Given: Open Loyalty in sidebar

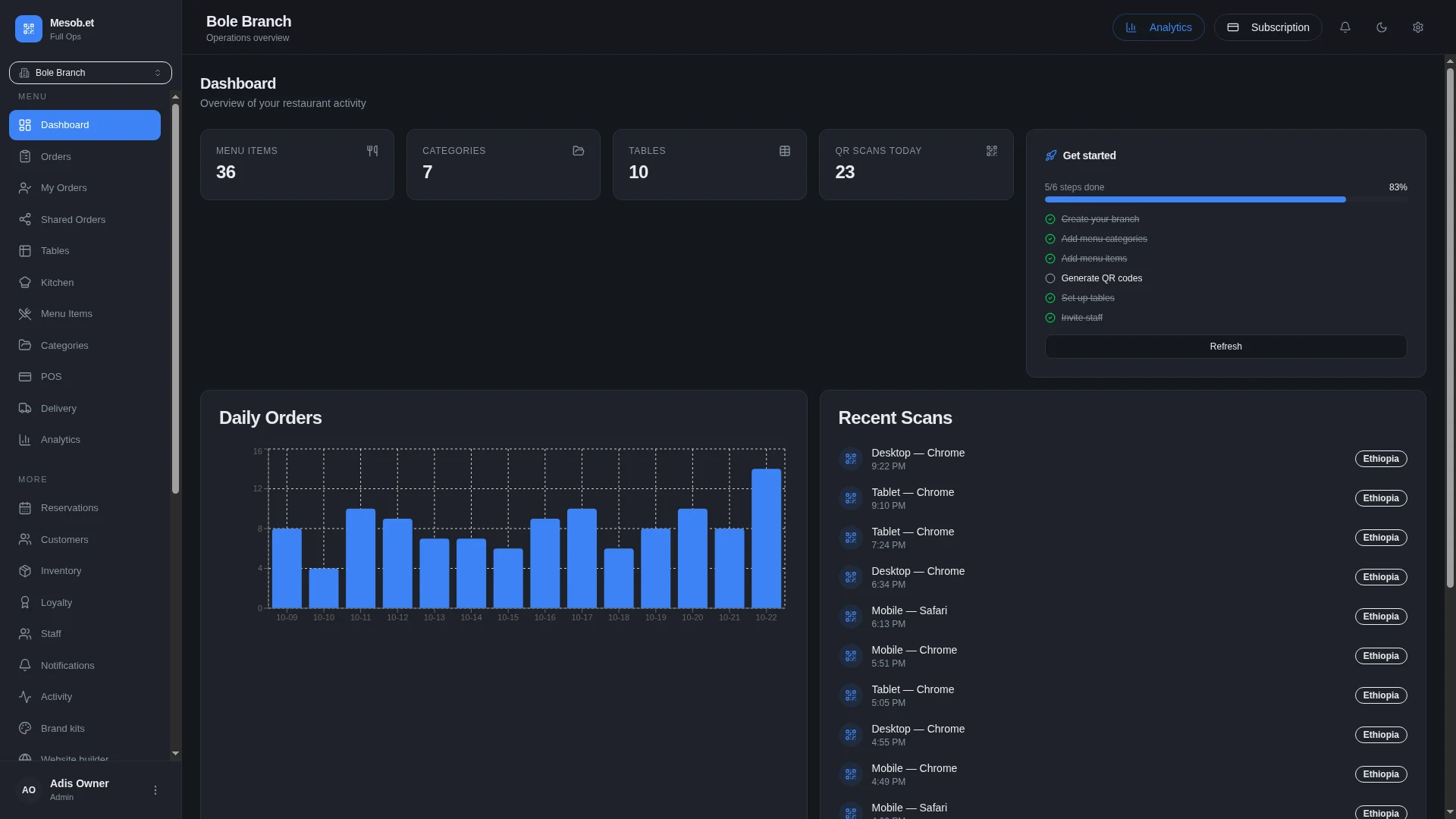Looking at the screenshot, I should point(85,602).
